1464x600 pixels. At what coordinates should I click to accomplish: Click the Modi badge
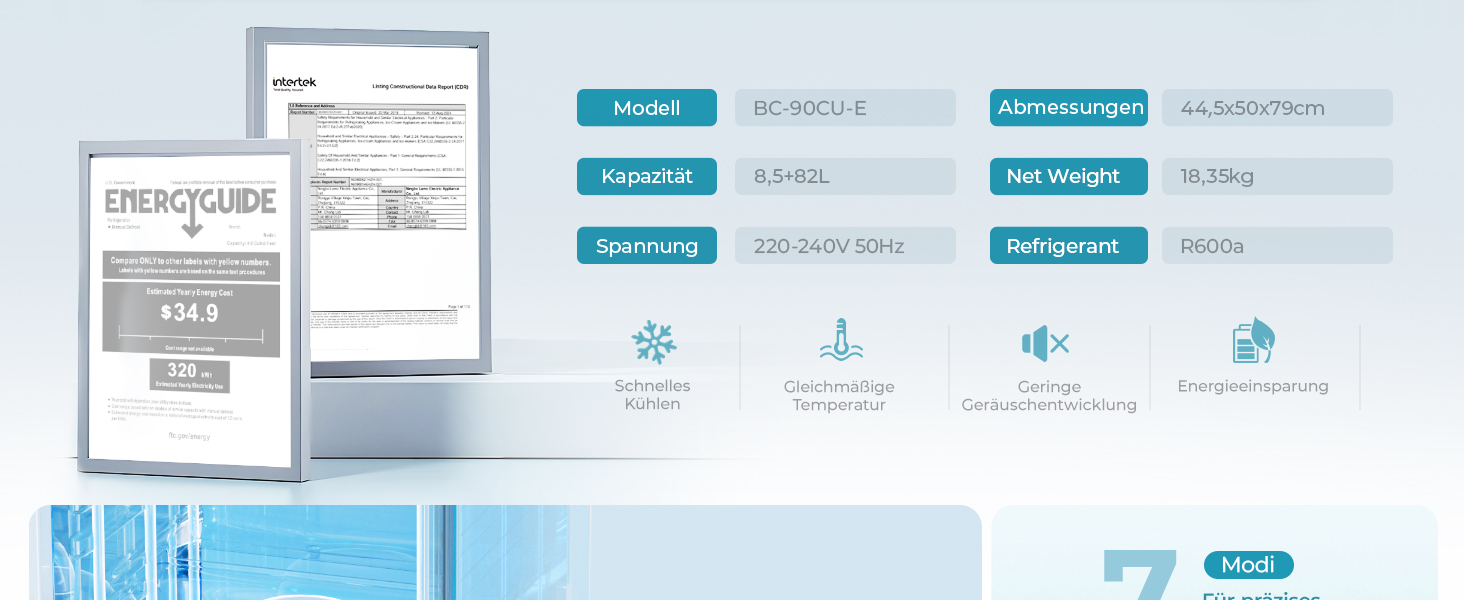(x=1248, y=565)
